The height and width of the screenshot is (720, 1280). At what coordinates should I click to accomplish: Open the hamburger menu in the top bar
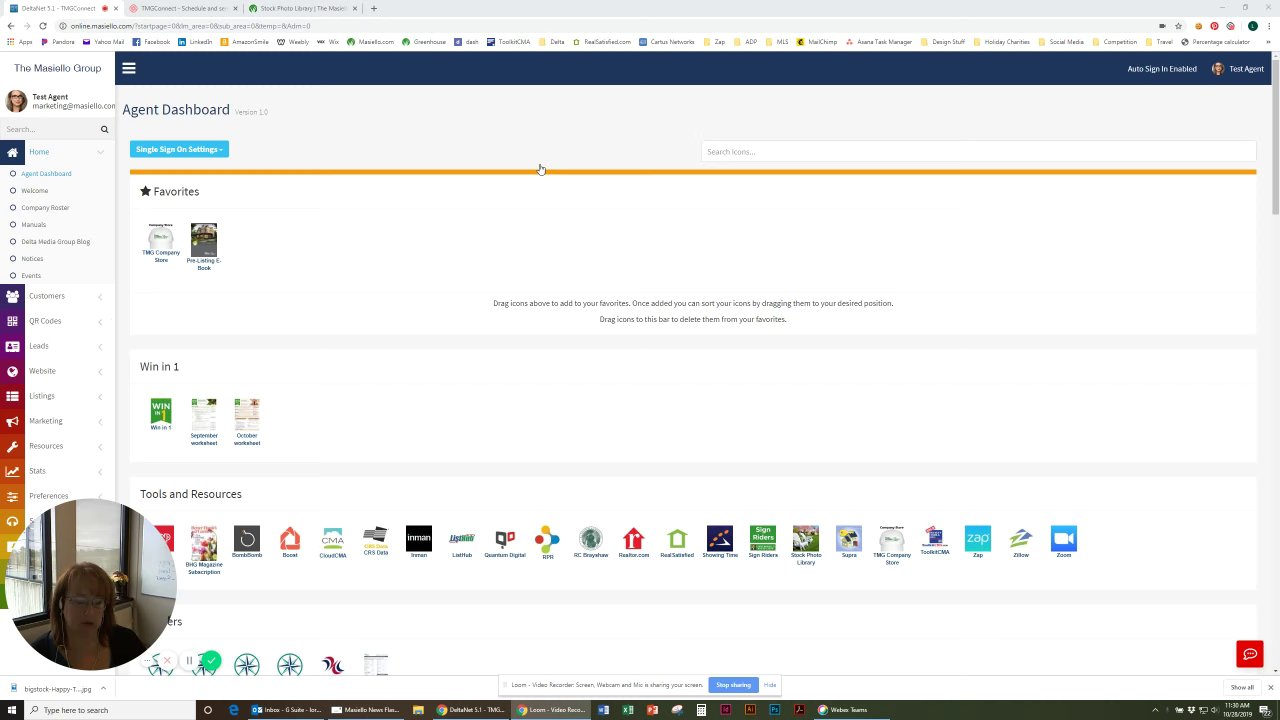129,68
